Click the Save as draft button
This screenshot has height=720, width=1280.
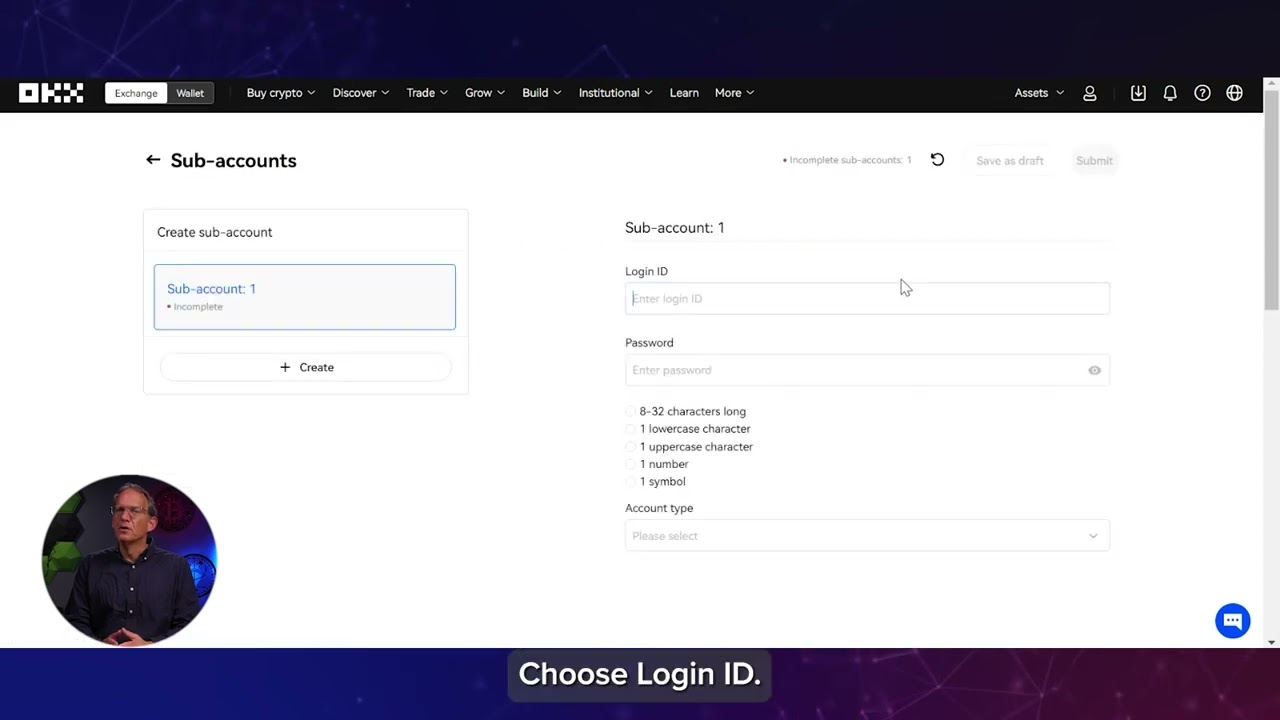(x=1009, y=160)
